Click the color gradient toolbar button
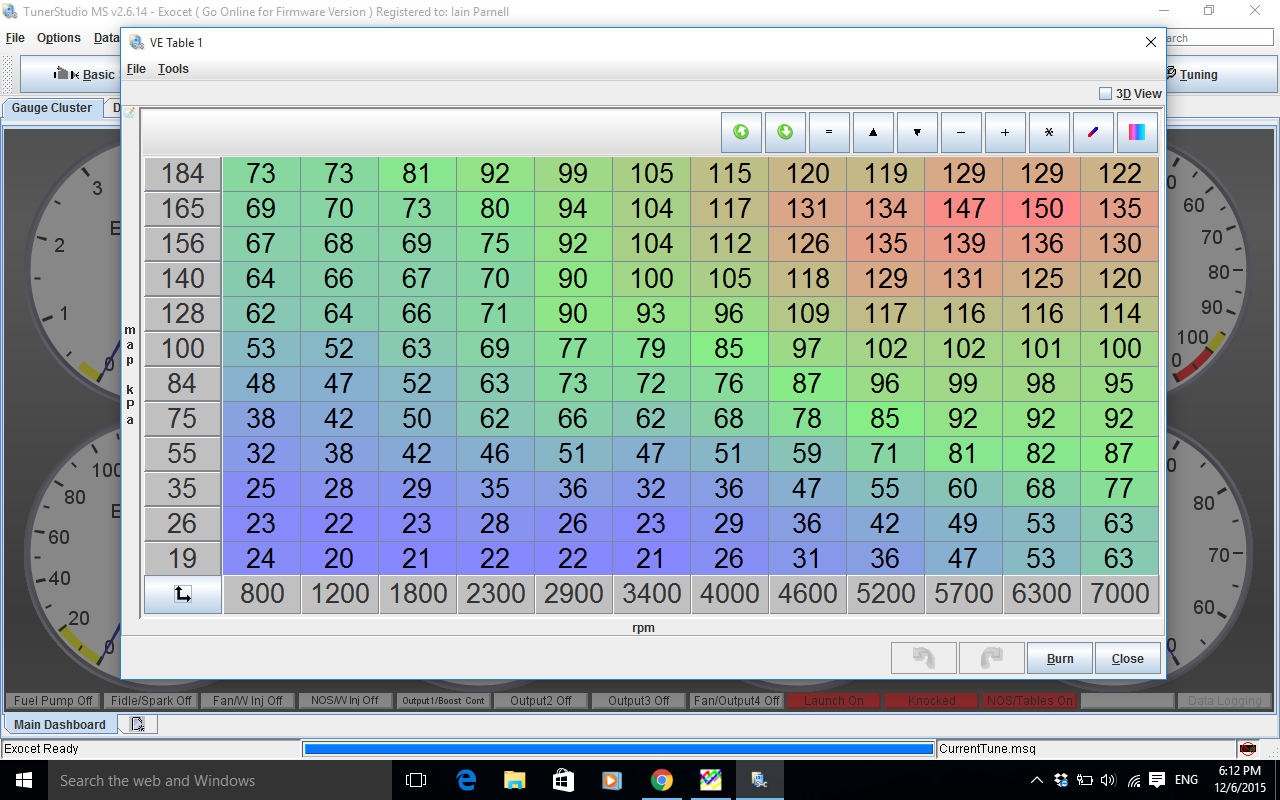Viewport: 1280px width, 800px height. [x=1137, y=132]
